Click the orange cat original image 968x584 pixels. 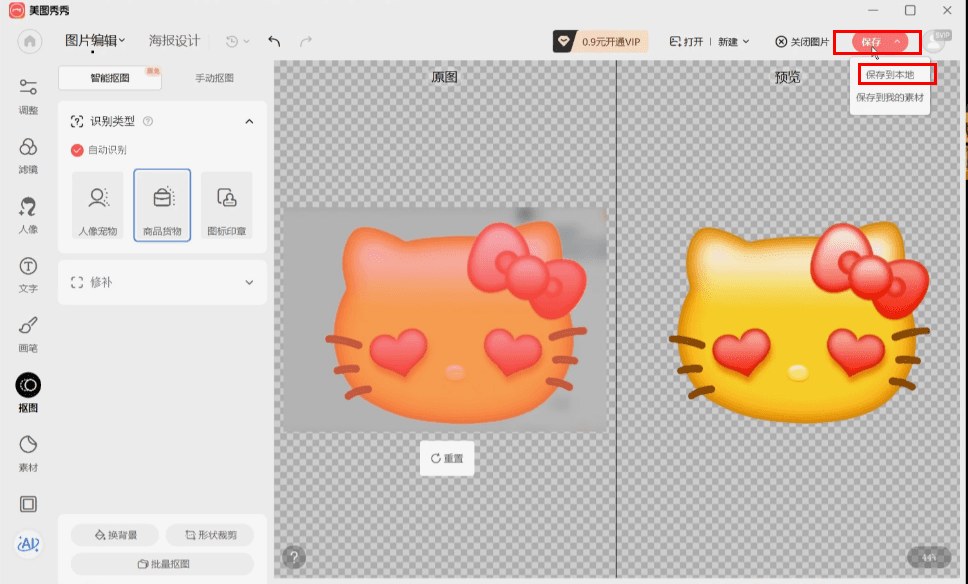tap(456, 323)
